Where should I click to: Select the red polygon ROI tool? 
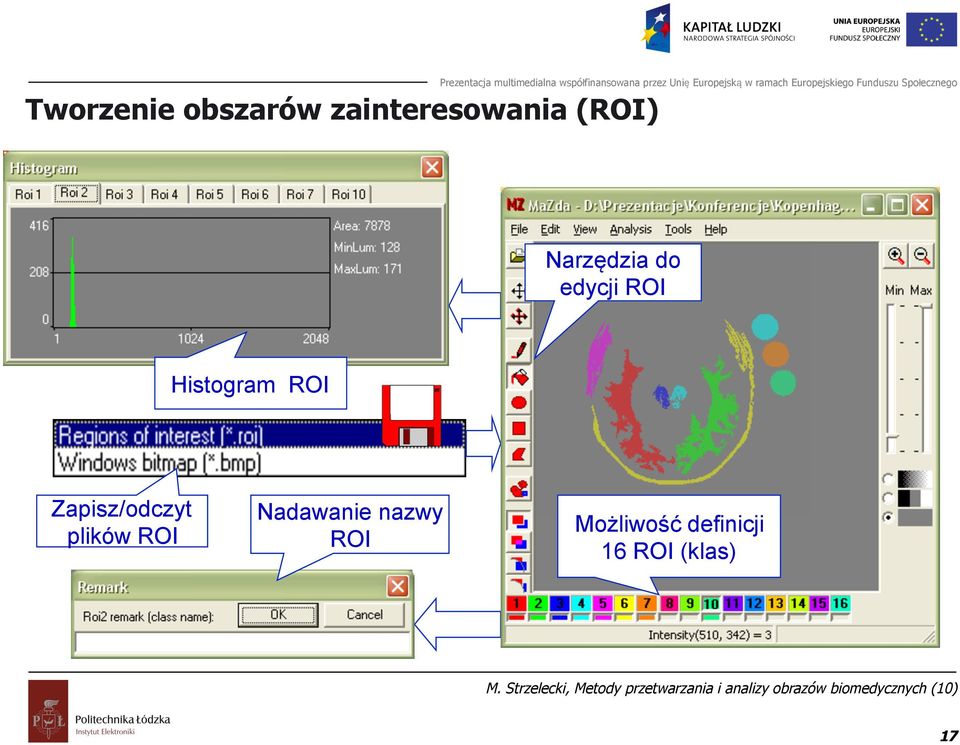519,455
